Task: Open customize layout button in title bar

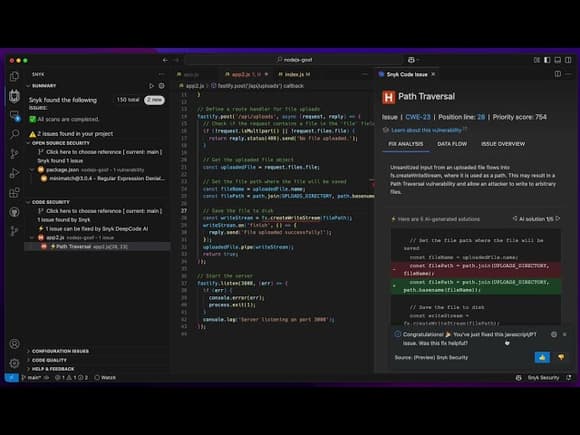Action: point(537,60)
